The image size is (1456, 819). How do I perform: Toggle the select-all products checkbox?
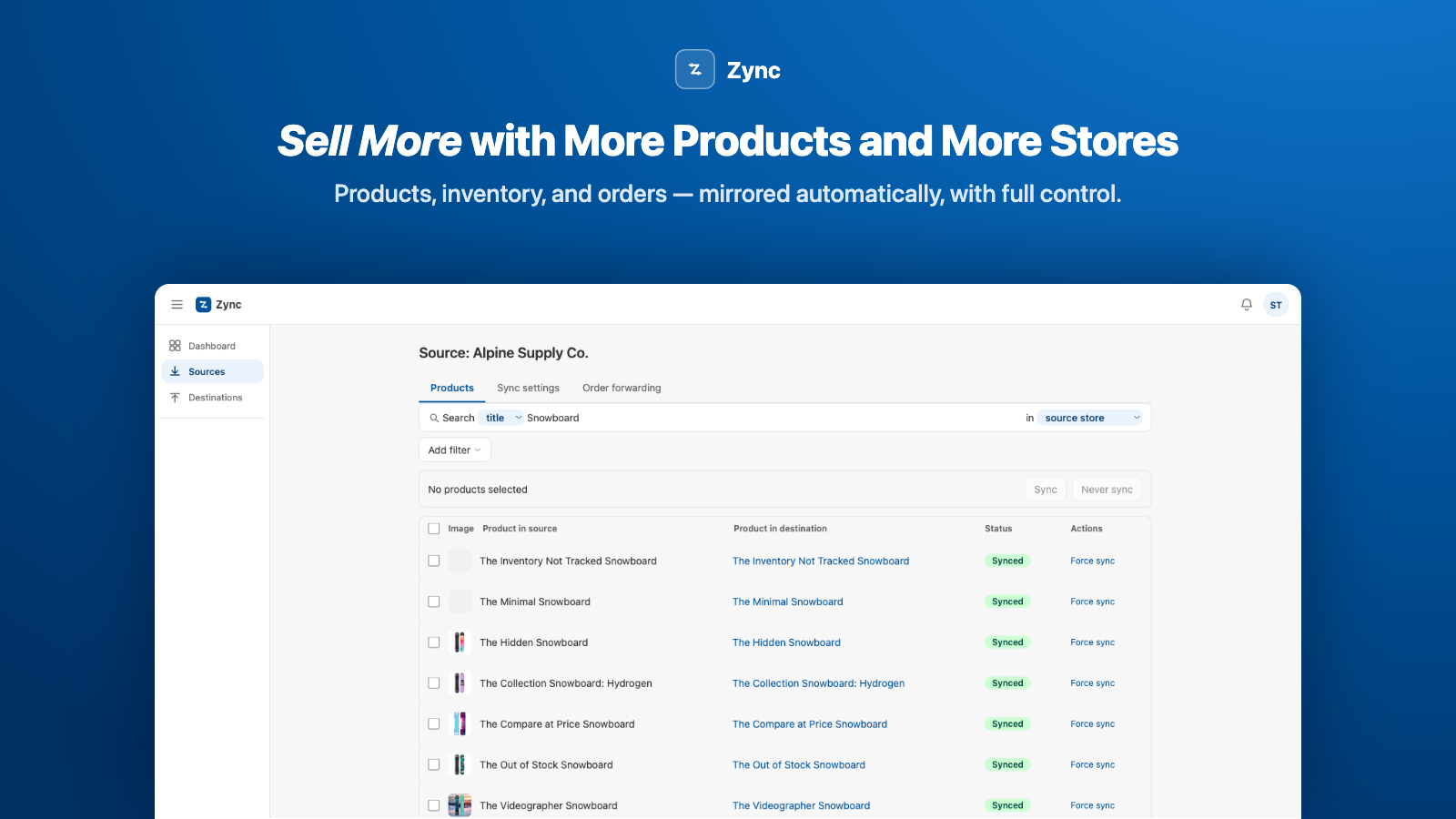[434, 529]
